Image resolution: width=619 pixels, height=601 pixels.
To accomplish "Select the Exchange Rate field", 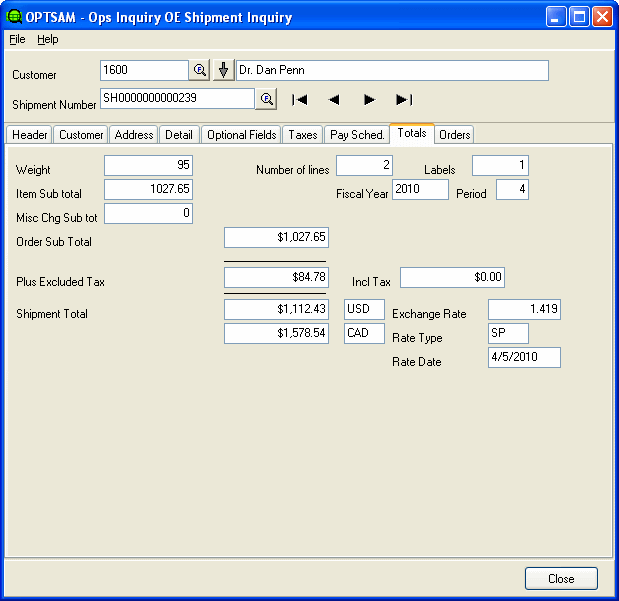I will 524,310.
